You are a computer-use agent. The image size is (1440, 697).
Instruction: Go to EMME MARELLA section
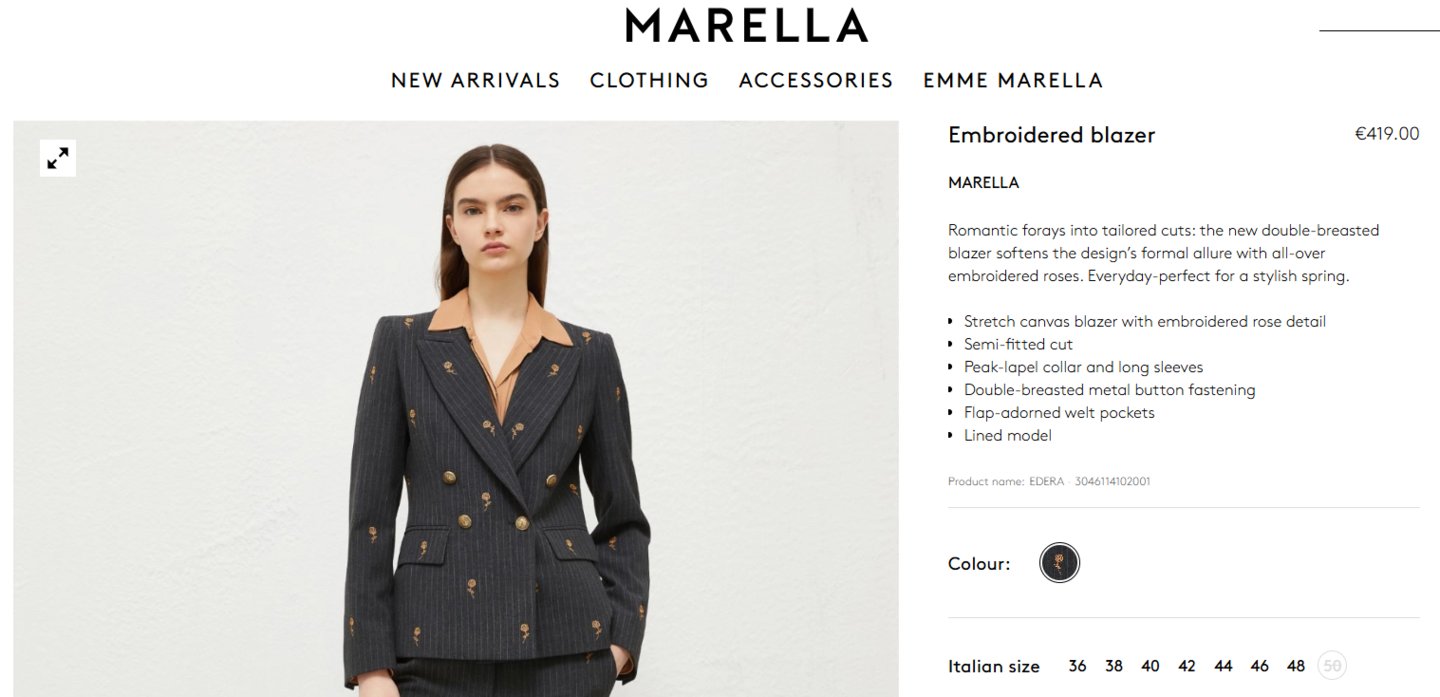click(x=1013, y=80)
